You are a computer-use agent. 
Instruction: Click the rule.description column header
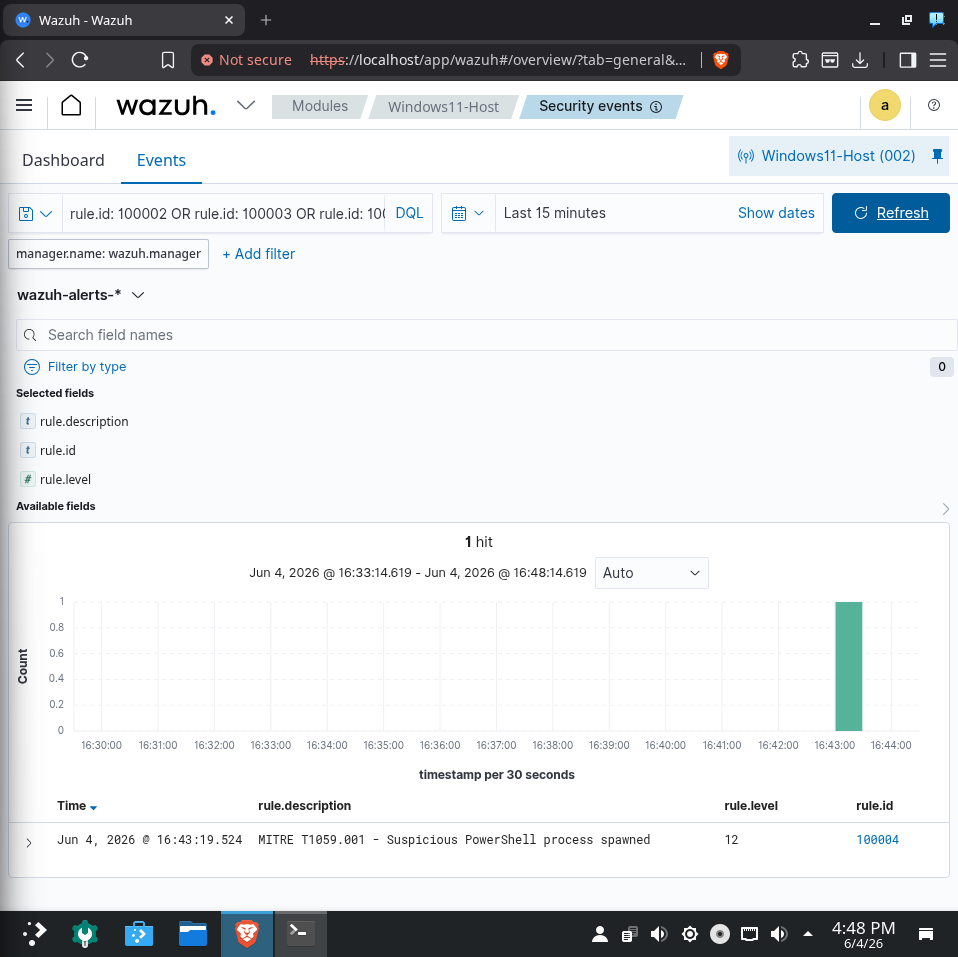point(304,806)
